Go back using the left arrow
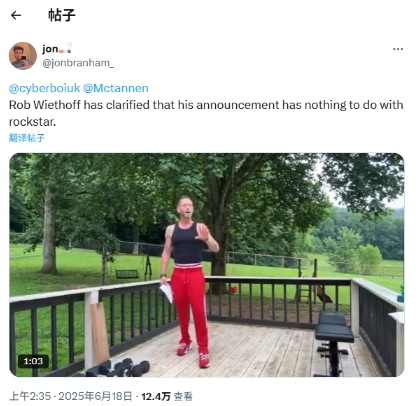This screenshot has width=419, height=406. [x=16, y=15]
